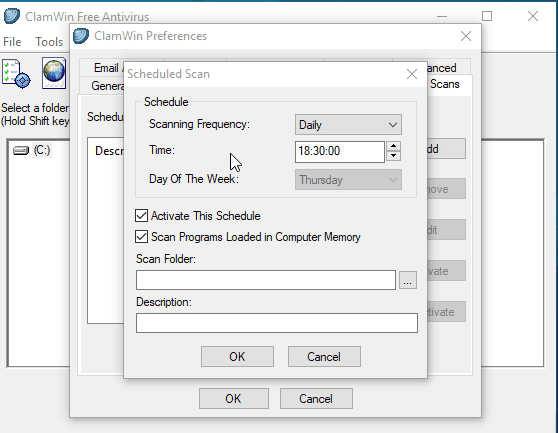
Task: Decrease the time with the down spinner
Action: point(393,156)
